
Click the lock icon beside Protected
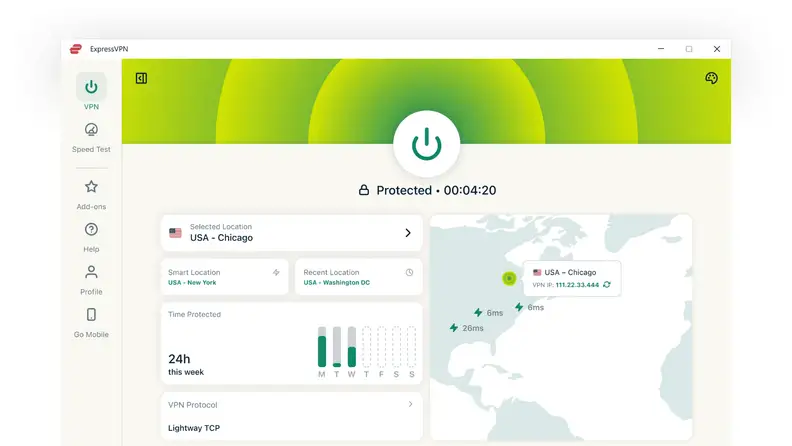click(364, 190)
